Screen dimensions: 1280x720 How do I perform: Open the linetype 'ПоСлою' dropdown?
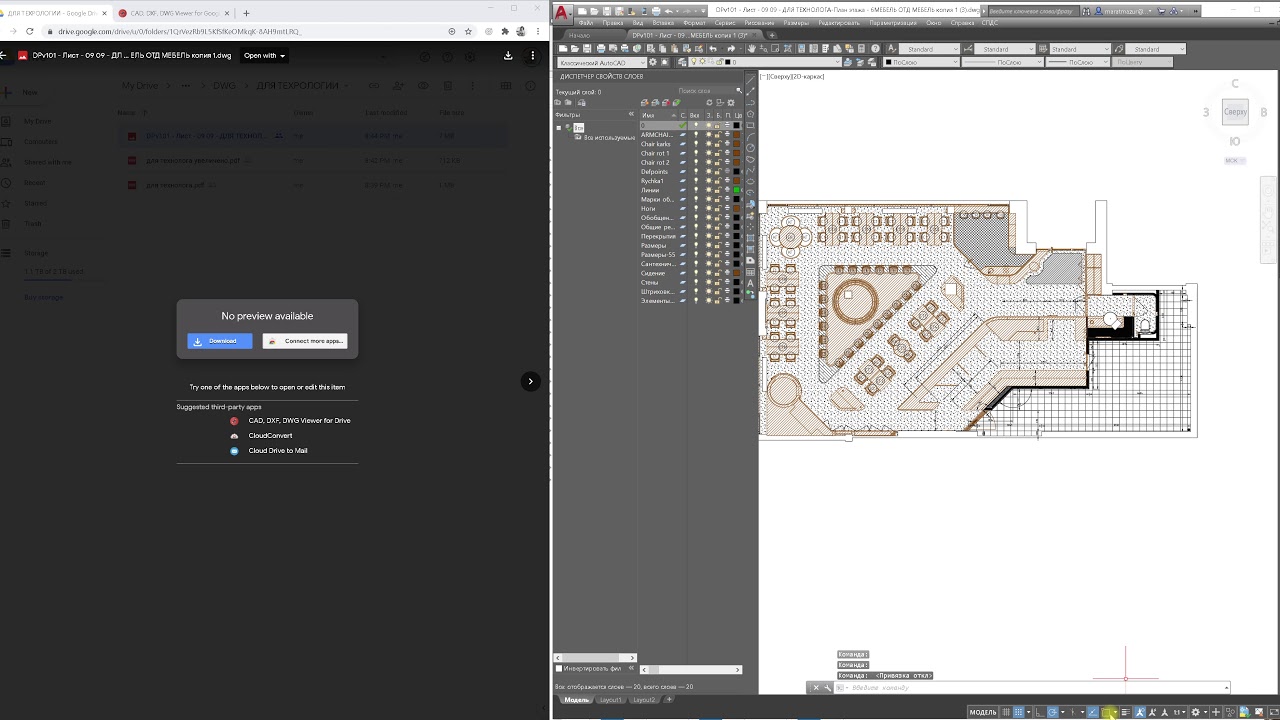(x=1003, y=62)
